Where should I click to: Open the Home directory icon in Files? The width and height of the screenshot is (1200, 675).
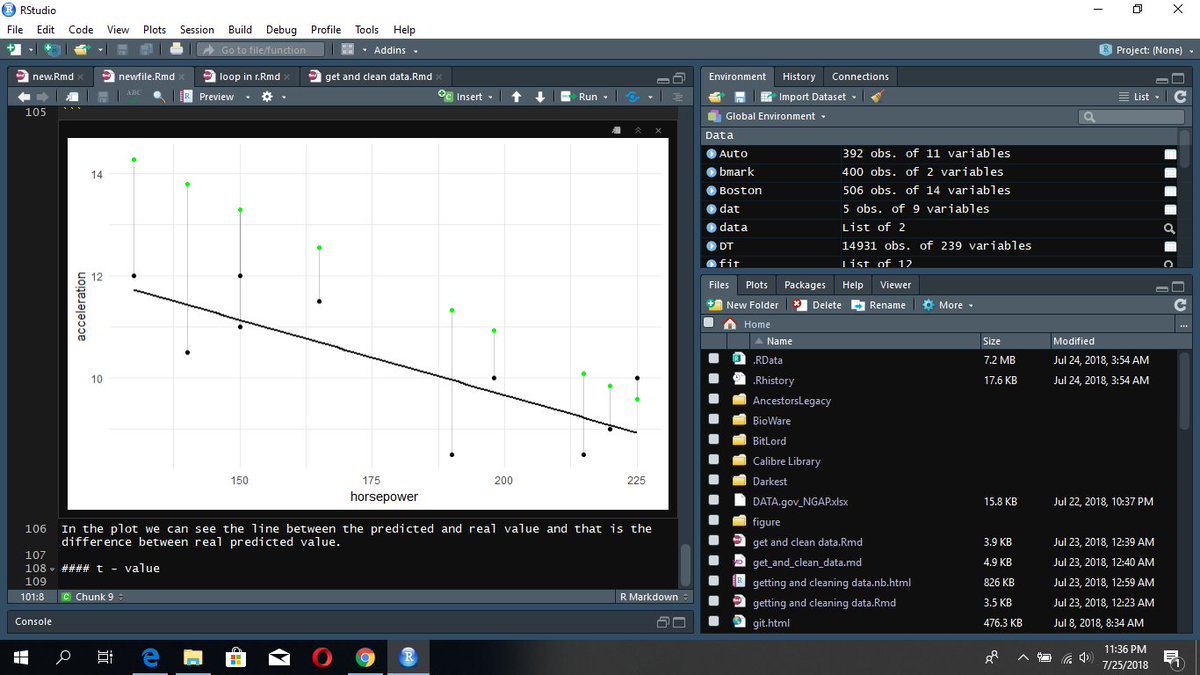pyautogui.click(x=730, y=324)
